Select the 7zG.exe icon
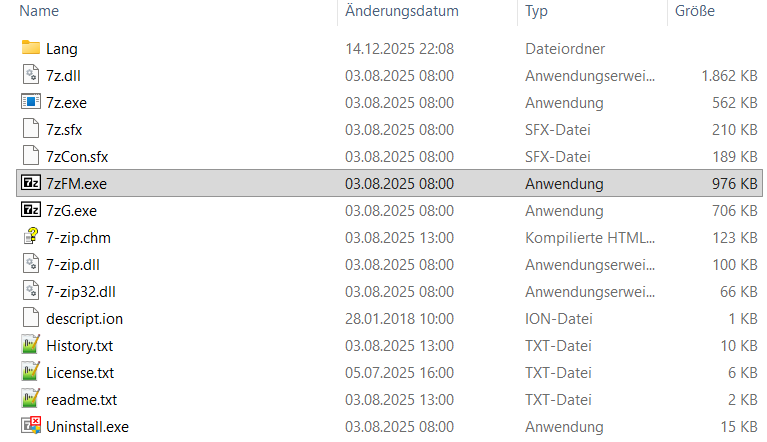The width and height of the screenshot is (767, 442). point(30,211)
